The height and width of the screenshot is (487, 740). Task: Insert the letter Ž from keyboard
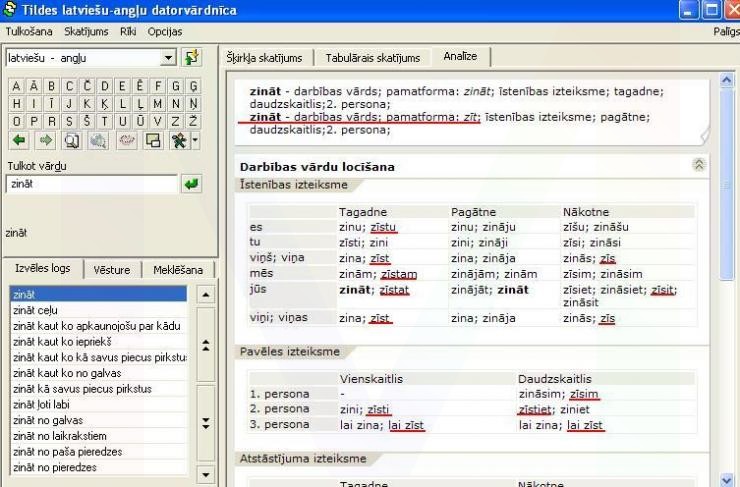point(193,123)
